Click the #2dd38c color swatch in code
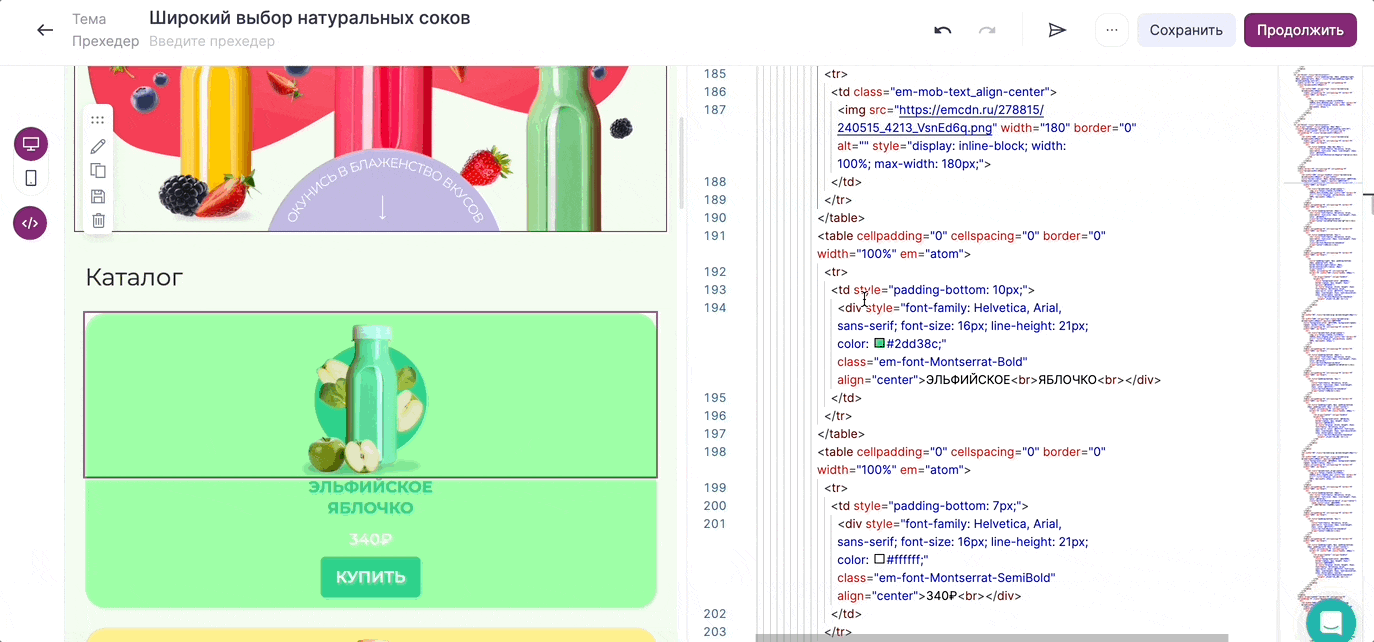1374x642 pixels. (880, 343)
